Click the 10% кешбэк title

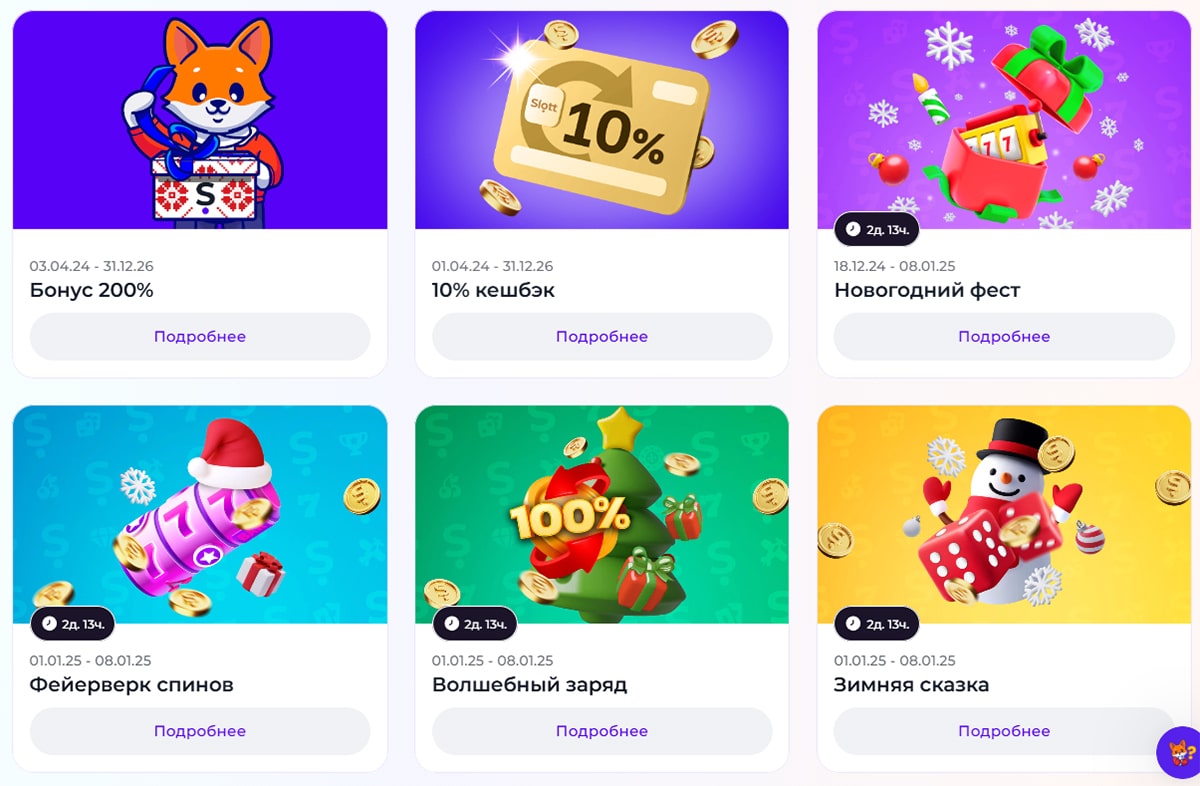493,291
